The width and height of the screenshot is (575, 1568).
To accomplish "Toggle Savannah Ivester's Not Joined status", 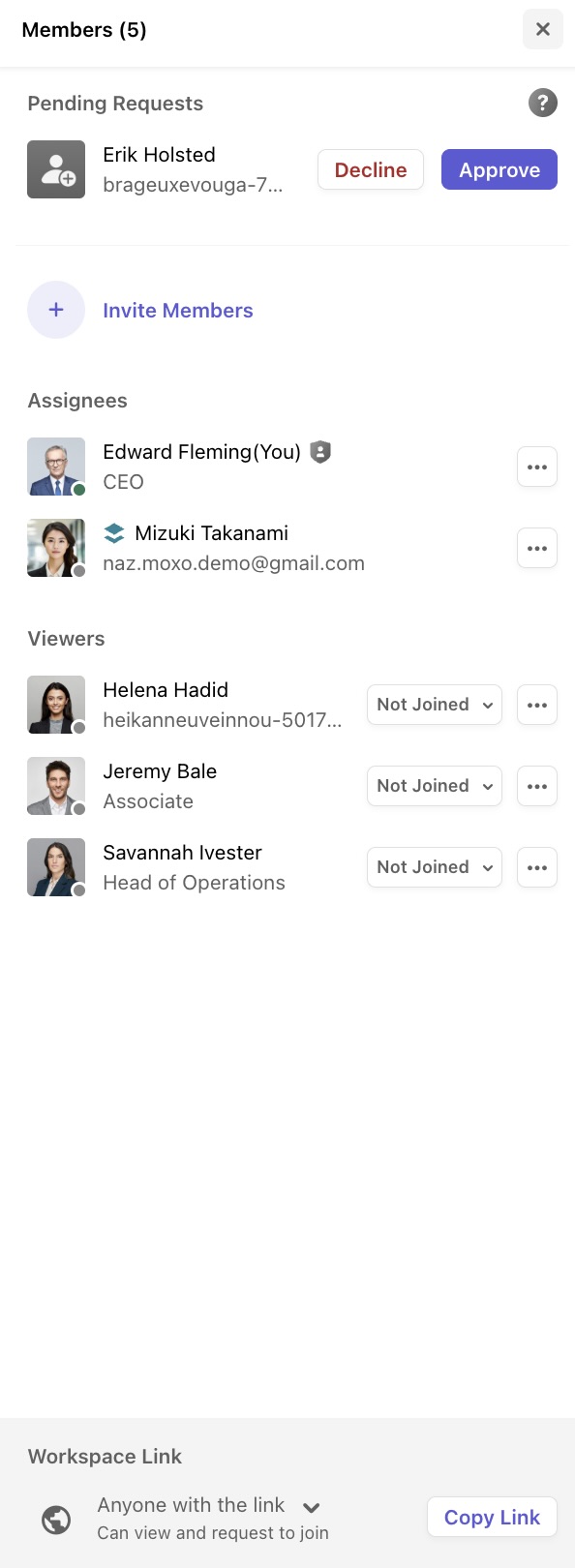I will coord(434,867).
